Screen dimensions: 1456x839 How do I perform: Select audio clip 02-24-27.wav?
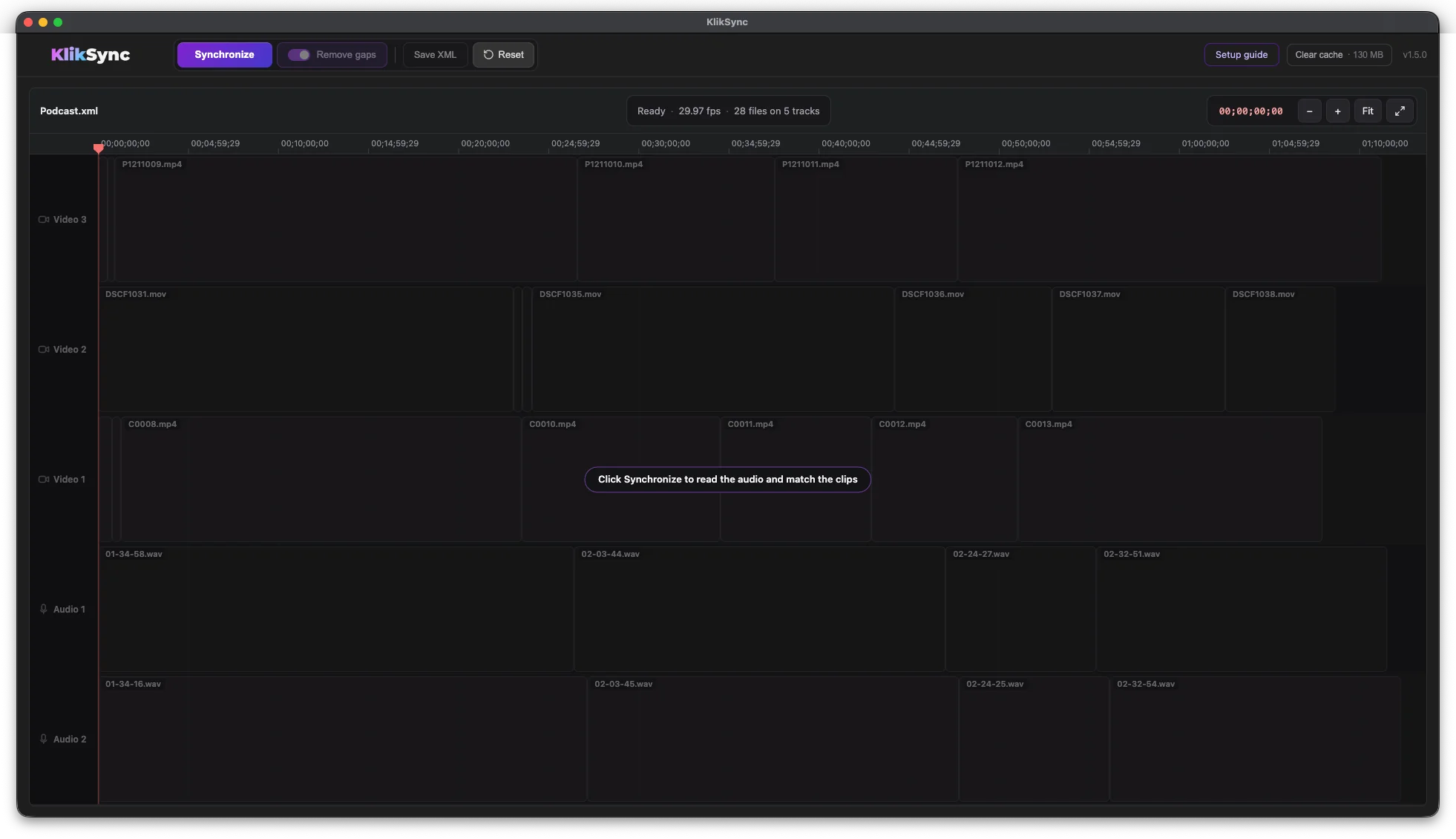click(1020, 610)
